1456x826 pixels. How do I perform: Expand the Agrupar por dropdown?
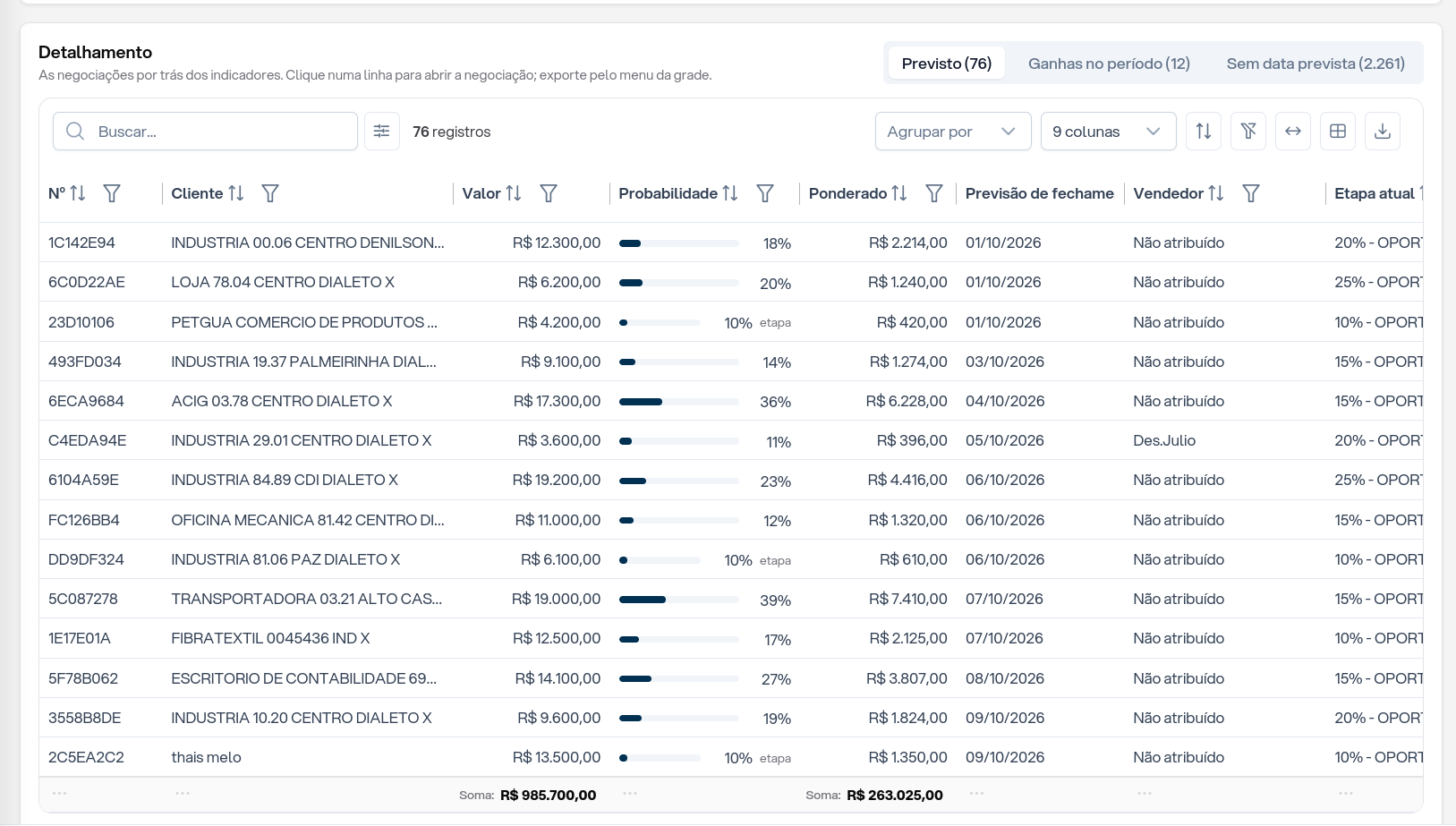click(x=953, y=132)
